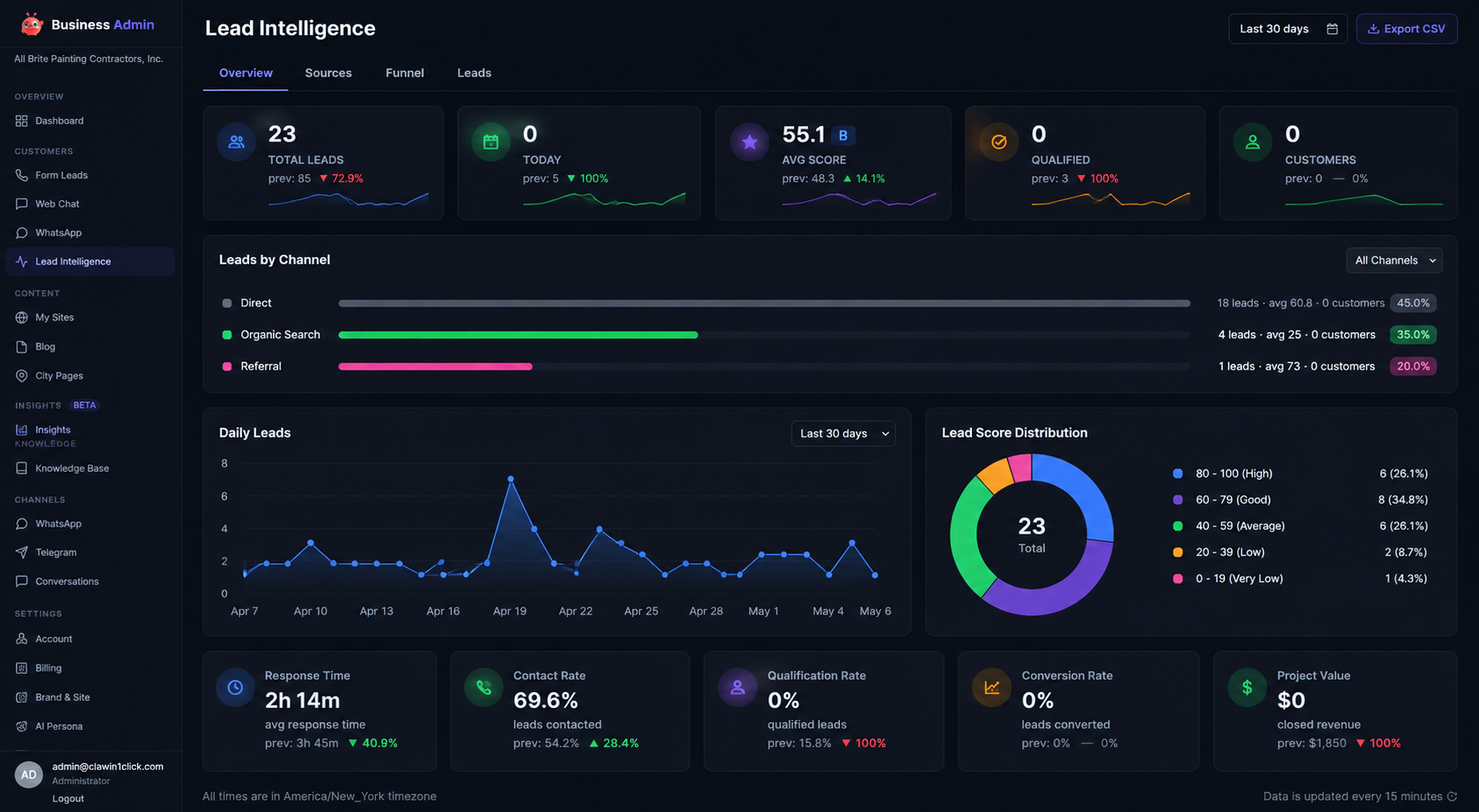This screenshot has height=812, width=1479.
Task: Click the Billing icon
Action: tap(22, 668)
